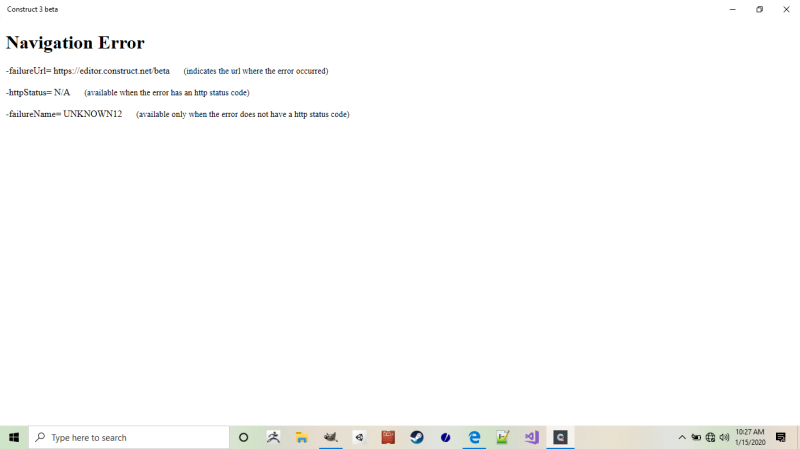Click "available when the error has an http status code"
This screenshot has width=800, height=449.
click(x=167, y=92)
